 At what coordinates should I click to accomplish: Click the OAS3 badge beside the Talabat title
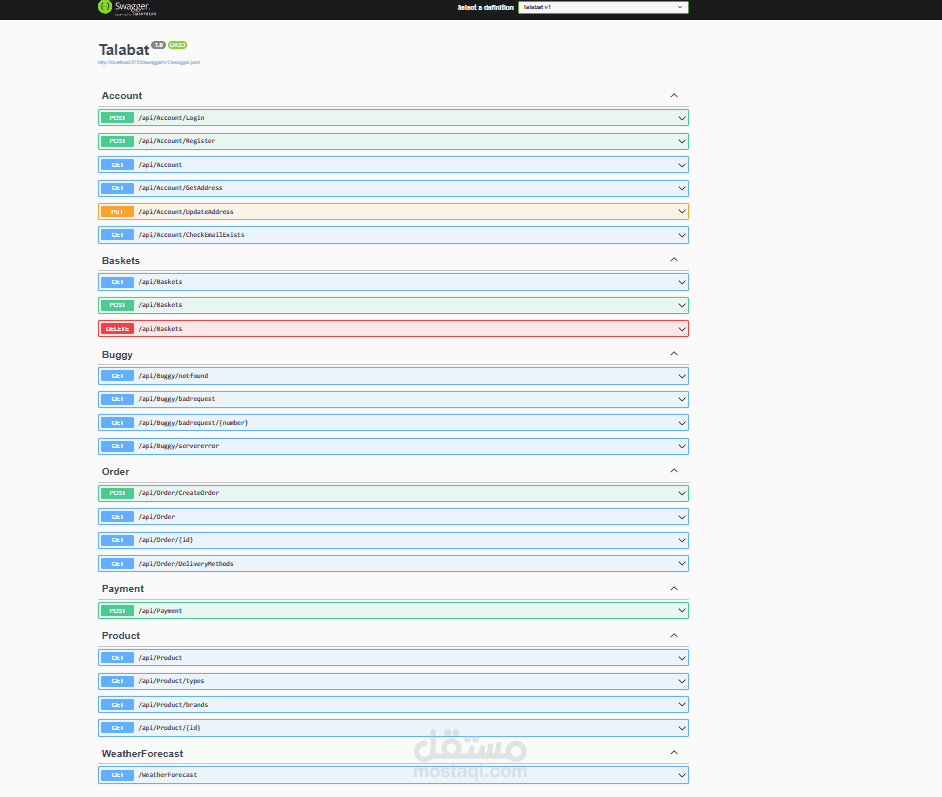pyautogui.click(x=177, y=45)
